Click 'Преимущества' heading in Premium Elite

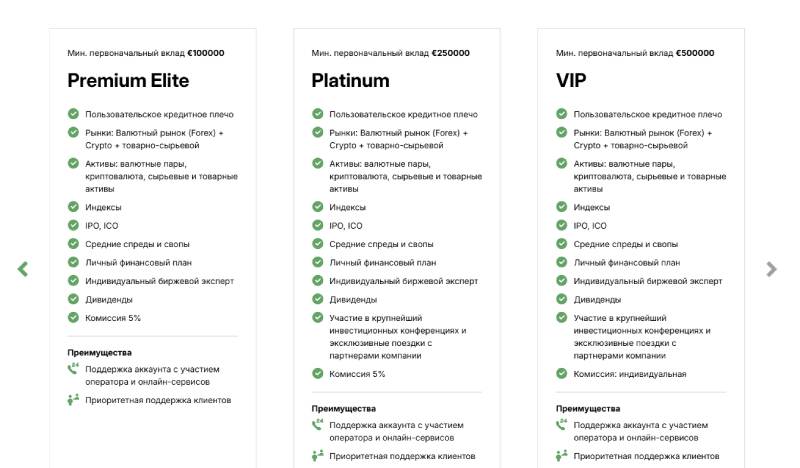click(99, 352)
